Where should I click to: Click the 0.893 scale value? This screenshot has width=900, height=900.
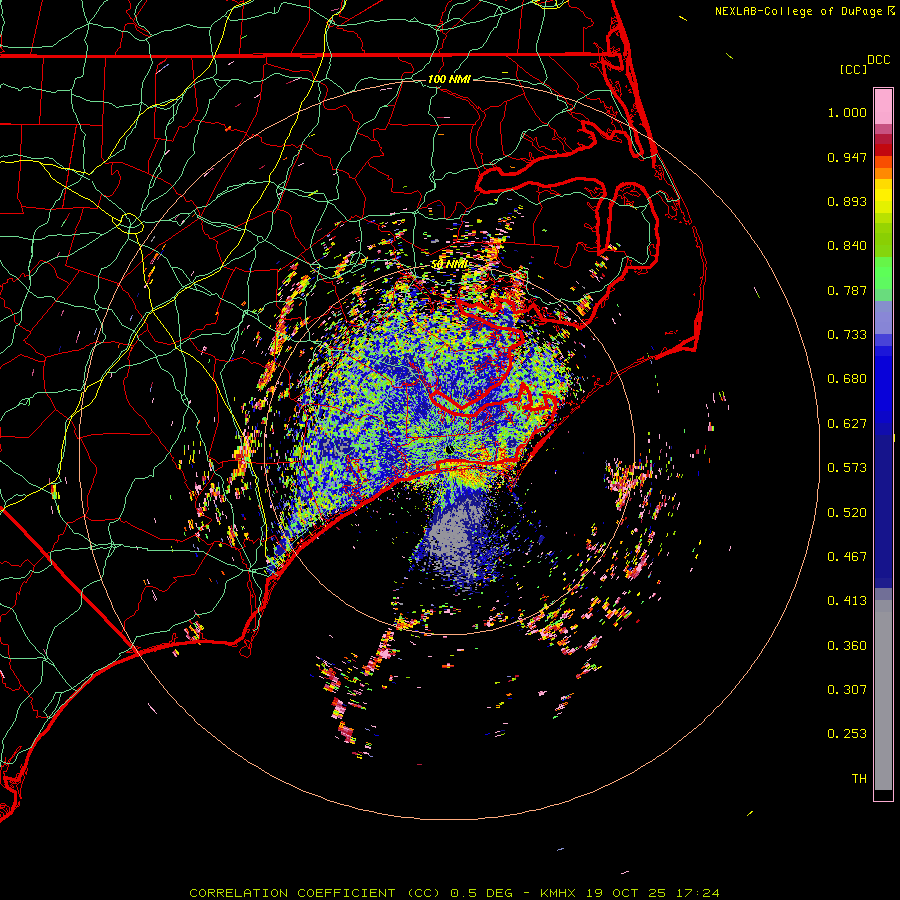pos(847,201)
